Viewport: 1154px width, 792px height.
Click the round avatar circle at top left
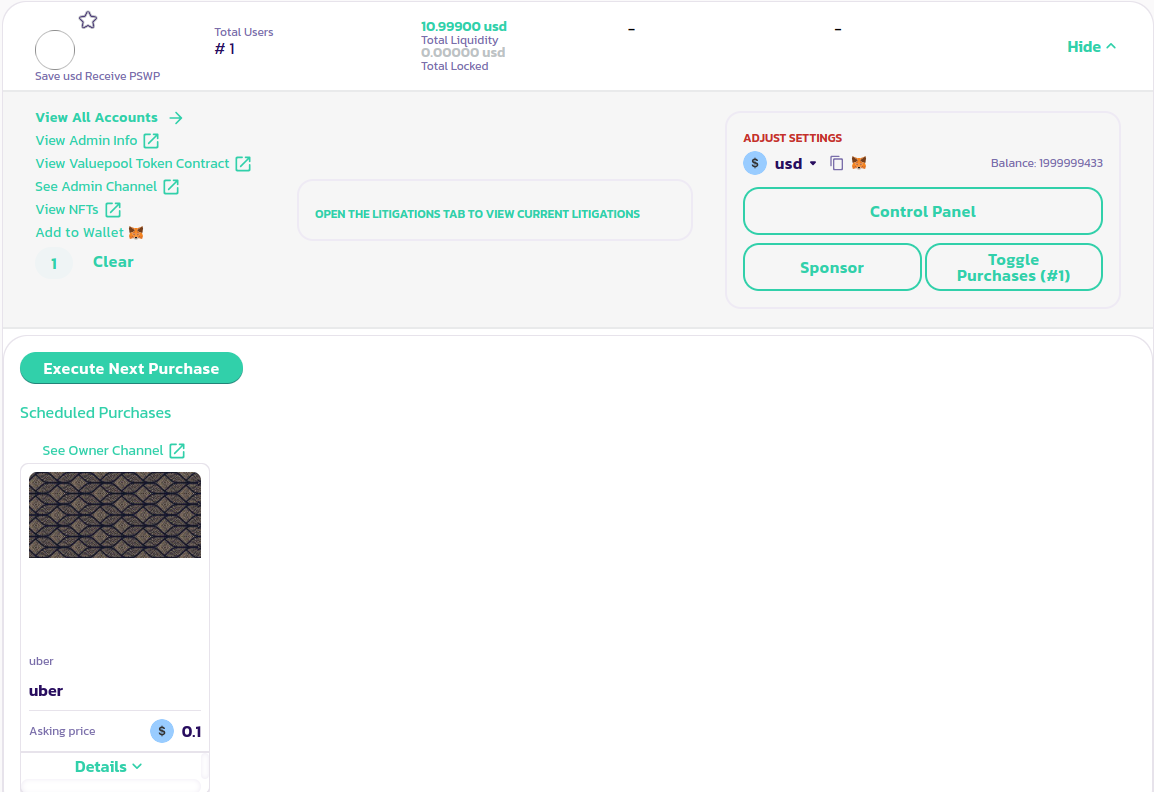(x=55, y=50)
